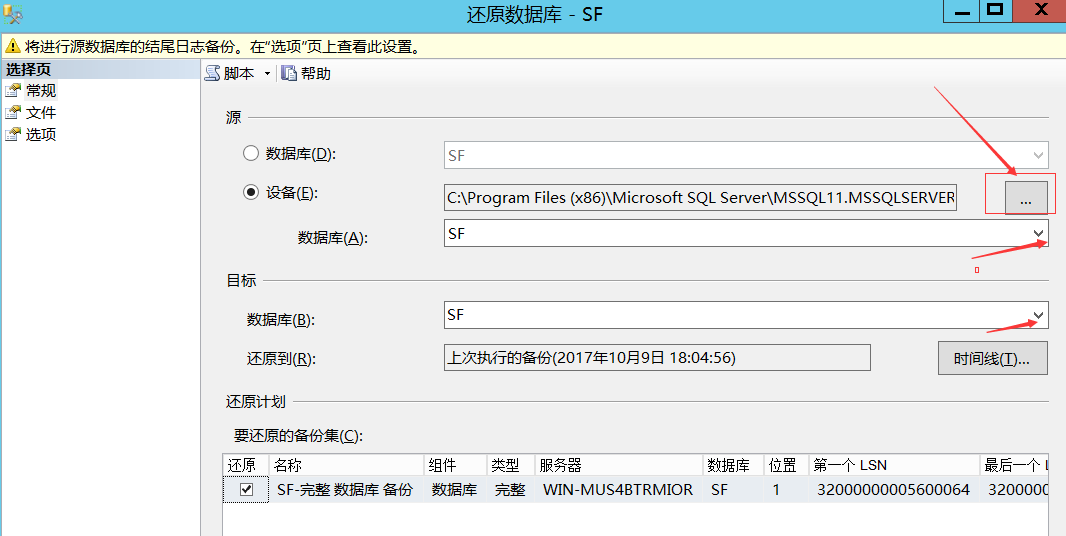1066x536 pixels.
Task: Click the help icon in toolbar
Action: click(x=289, y=73)
